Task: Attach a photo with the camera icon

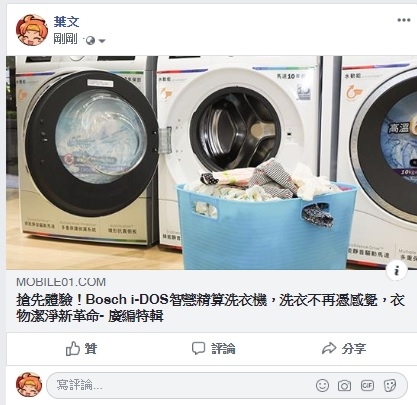Action: 344,386
